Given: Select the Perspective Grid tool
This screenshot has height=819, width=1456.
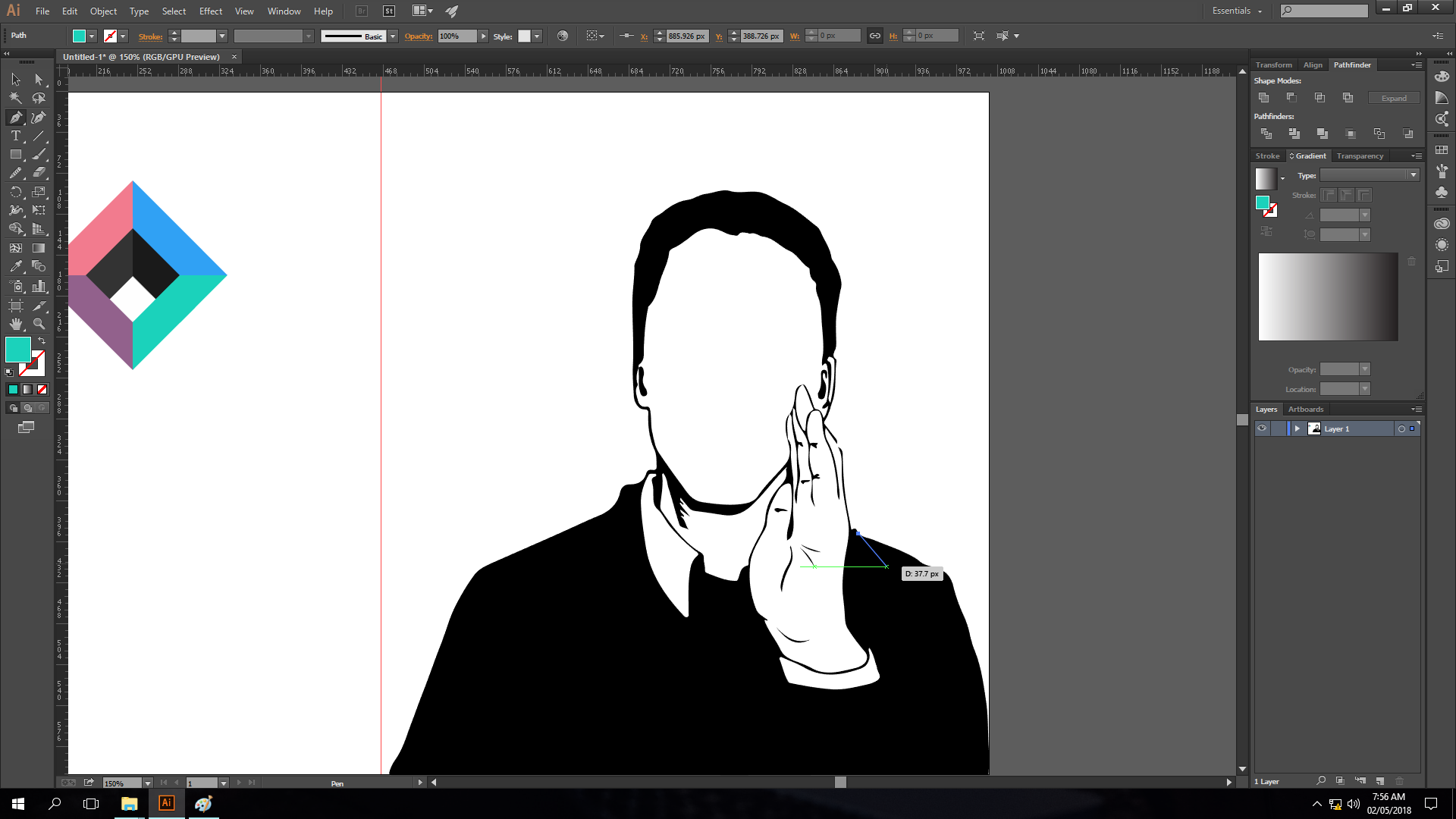Looking at the screenshot, I should point(39,229).
